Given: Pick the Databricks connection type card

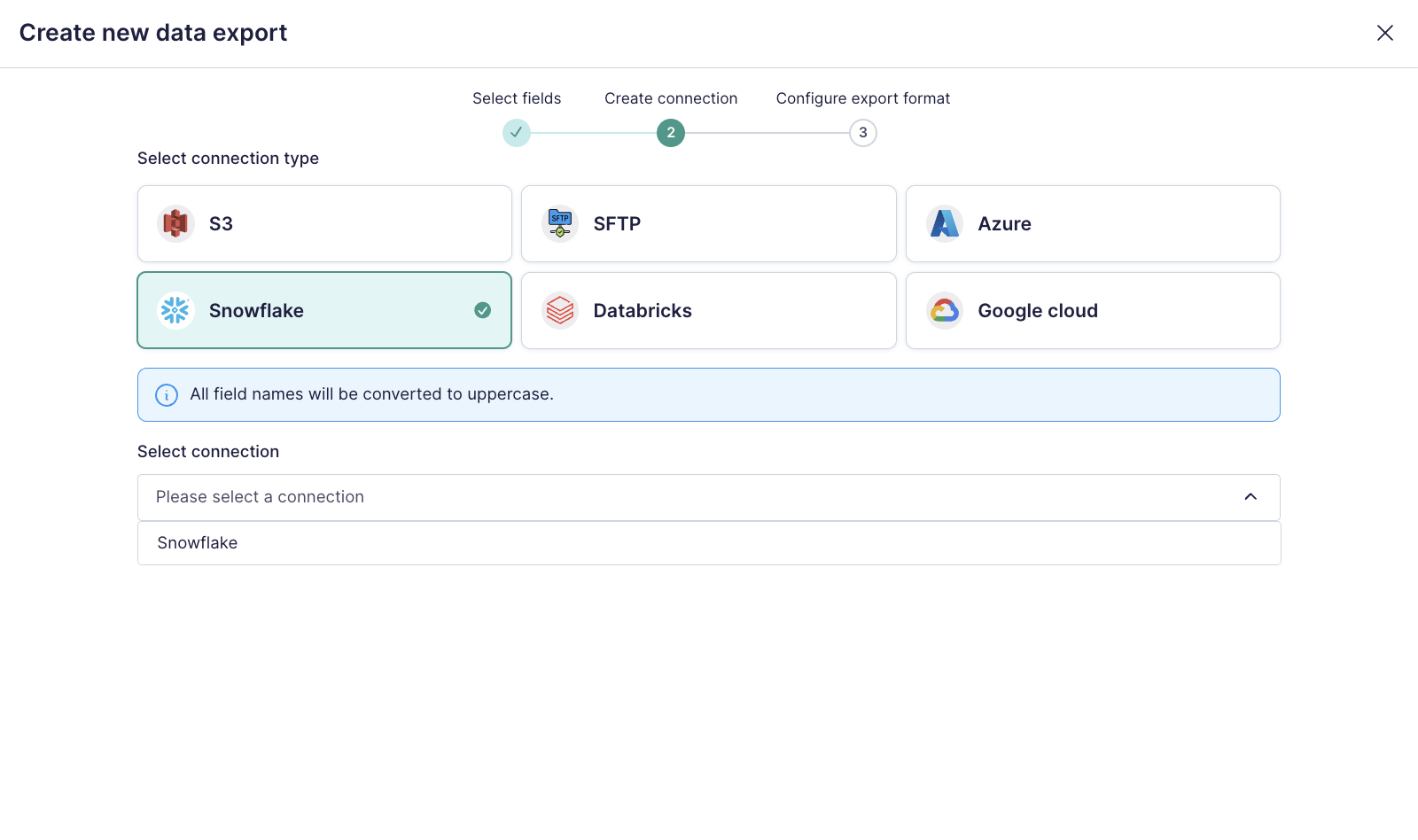Looking at the screenshot, I should (709, 310).
